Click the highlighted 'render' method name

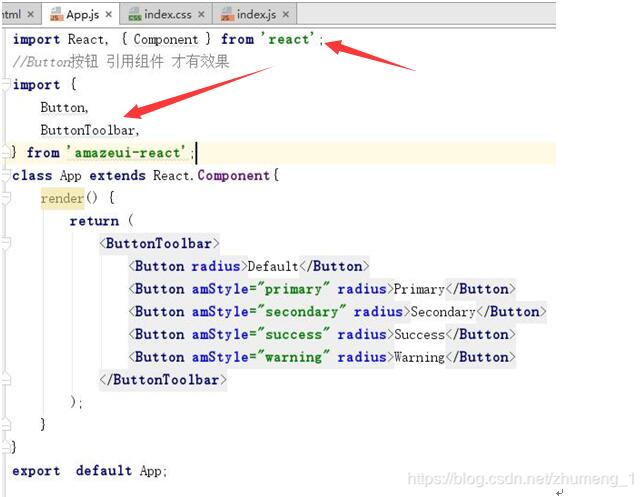coord(62,198)
